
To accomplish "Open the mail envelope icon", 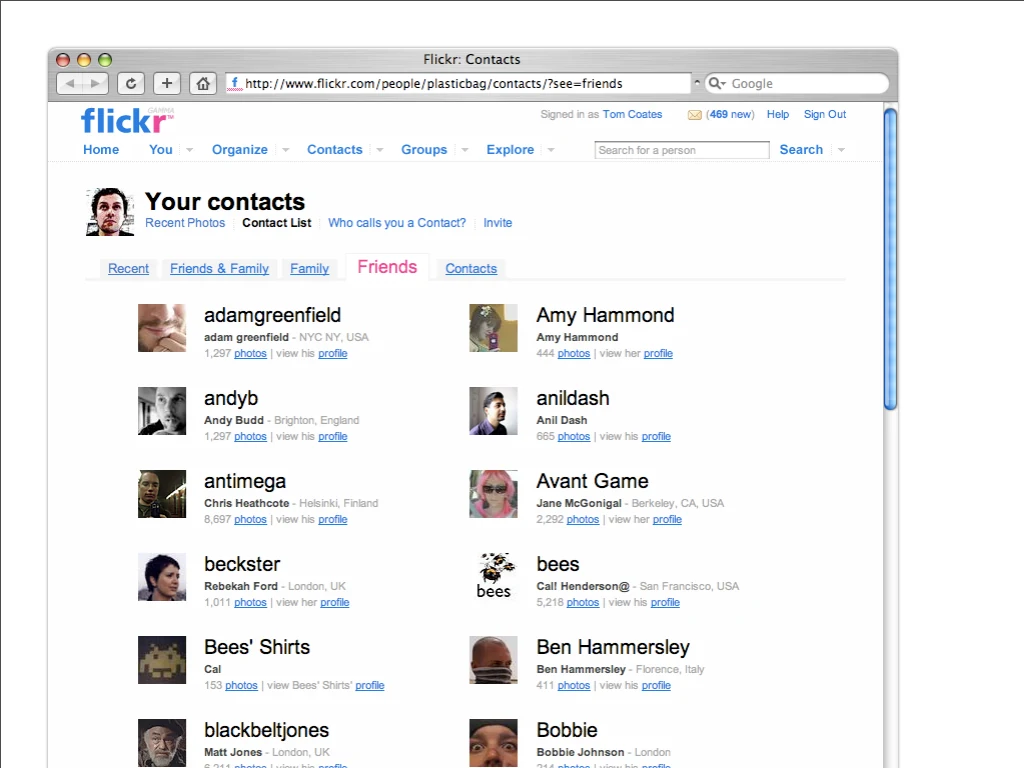I will click(695, 115).
